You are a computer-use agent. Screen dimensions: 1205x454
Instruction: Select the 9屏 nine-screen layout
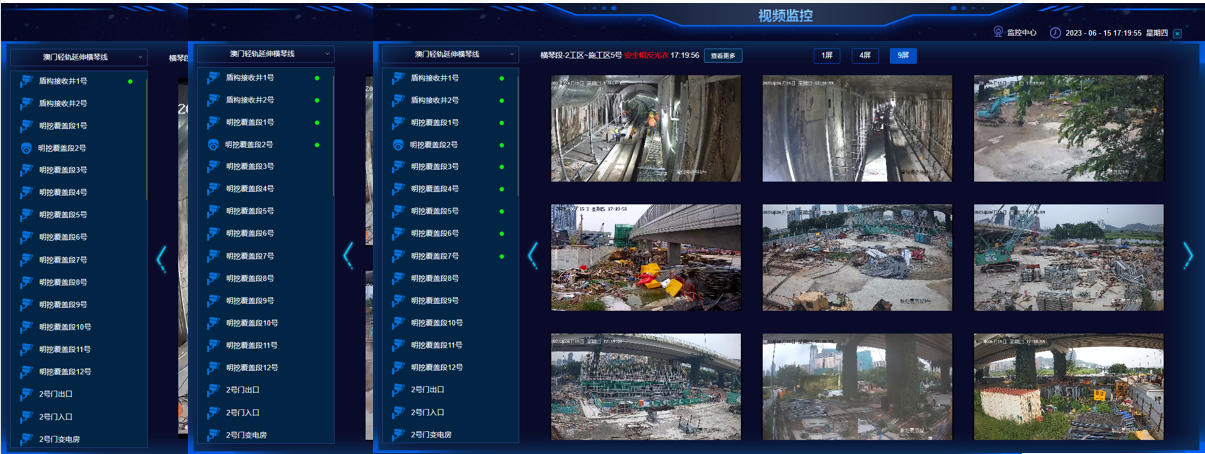click(903, 56)
